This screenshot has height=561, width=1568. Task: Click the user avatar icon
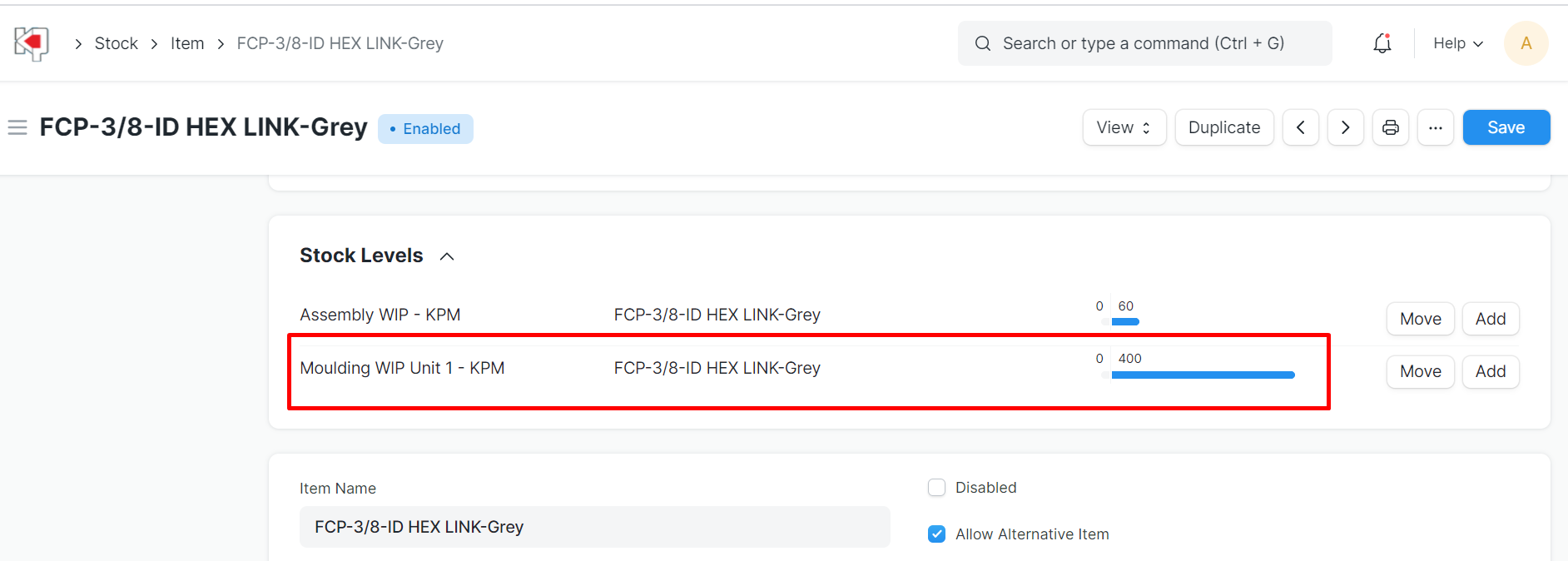pos(1526,43)
